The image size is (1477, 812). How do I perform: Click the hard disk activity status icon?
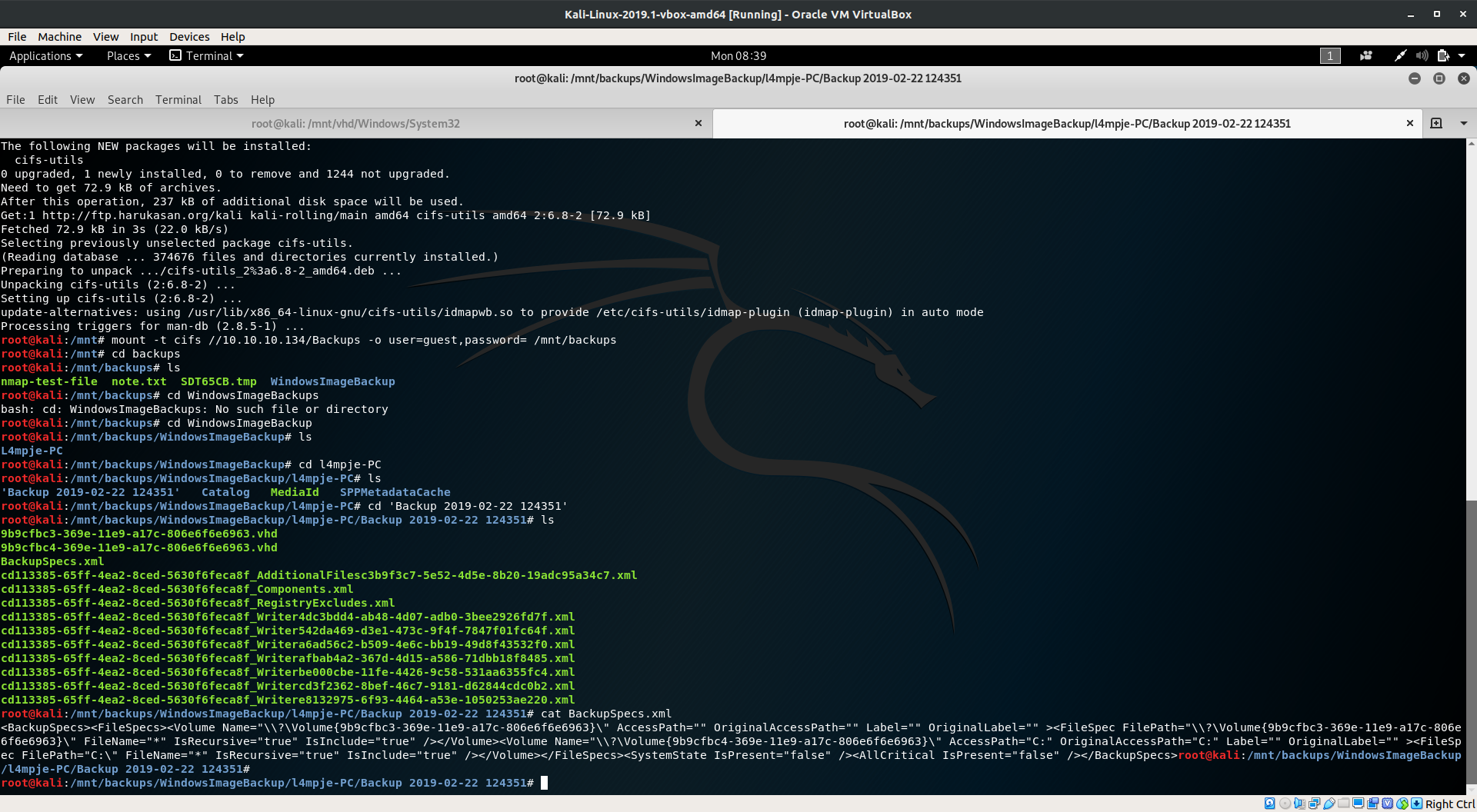tap(1270, 804)
